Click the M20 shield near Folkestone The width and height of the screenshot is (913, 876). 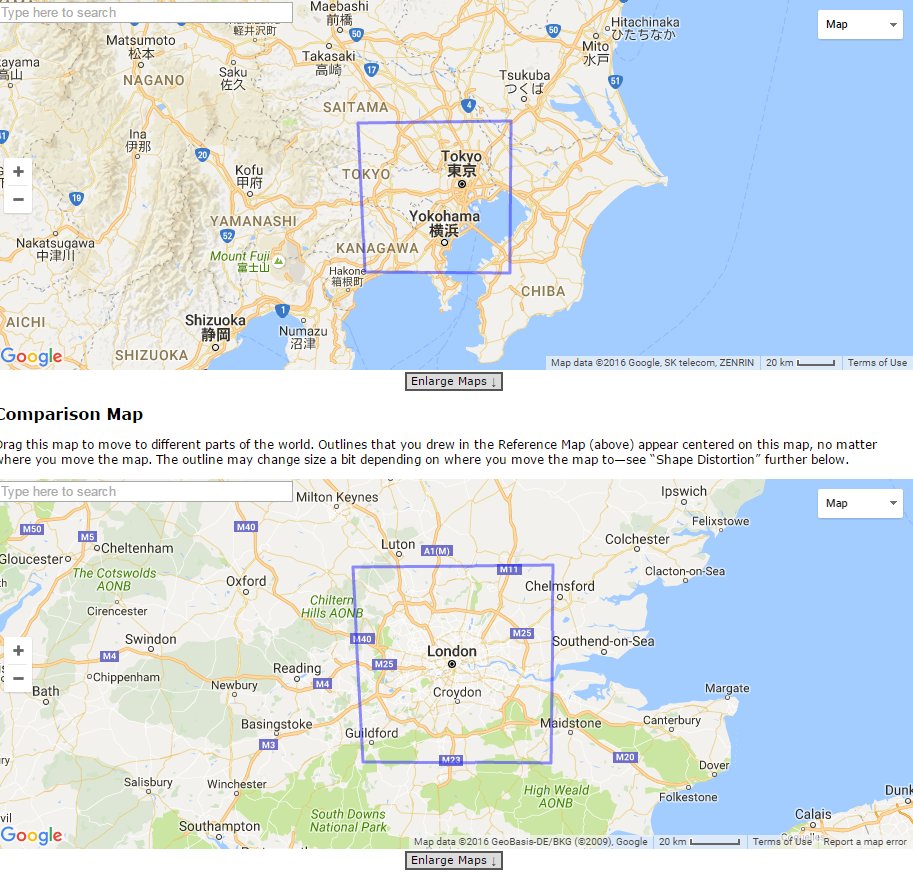coord(625,757)
